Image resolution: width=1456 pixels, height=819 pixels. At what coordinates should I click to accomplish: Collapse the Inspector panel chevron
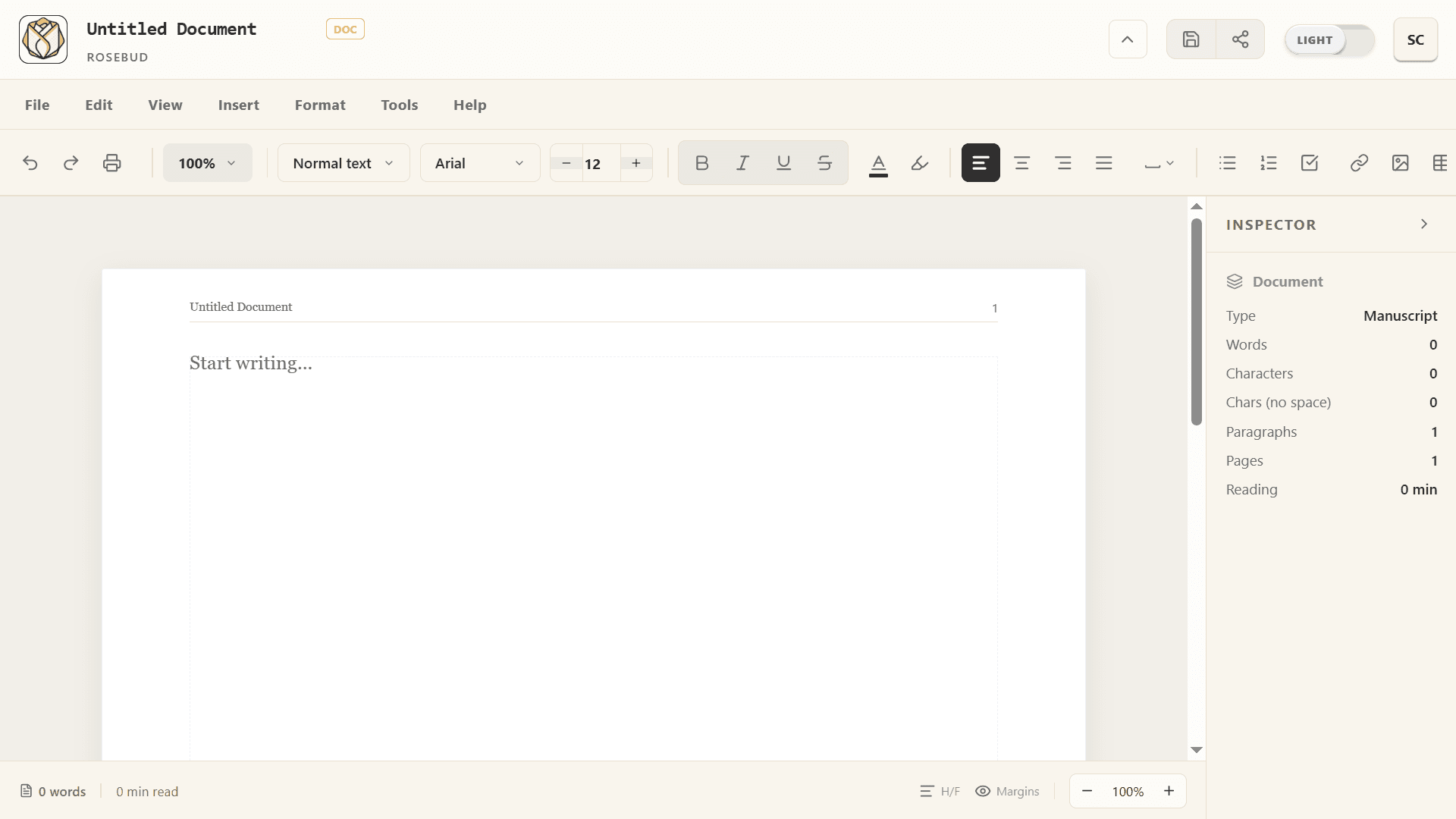1424,224
